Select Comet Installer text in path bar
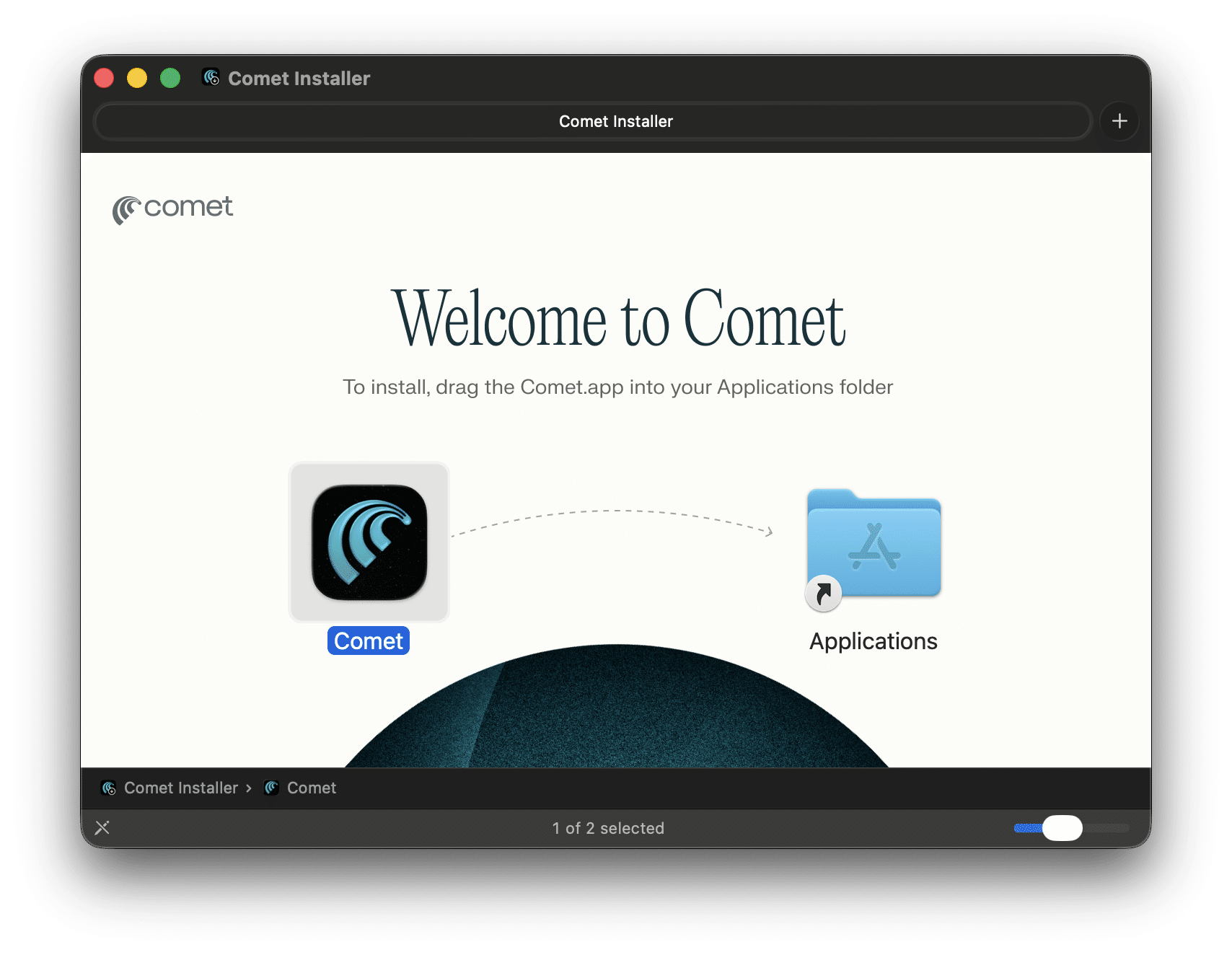The image size is (1232, 955). point(181,788)
